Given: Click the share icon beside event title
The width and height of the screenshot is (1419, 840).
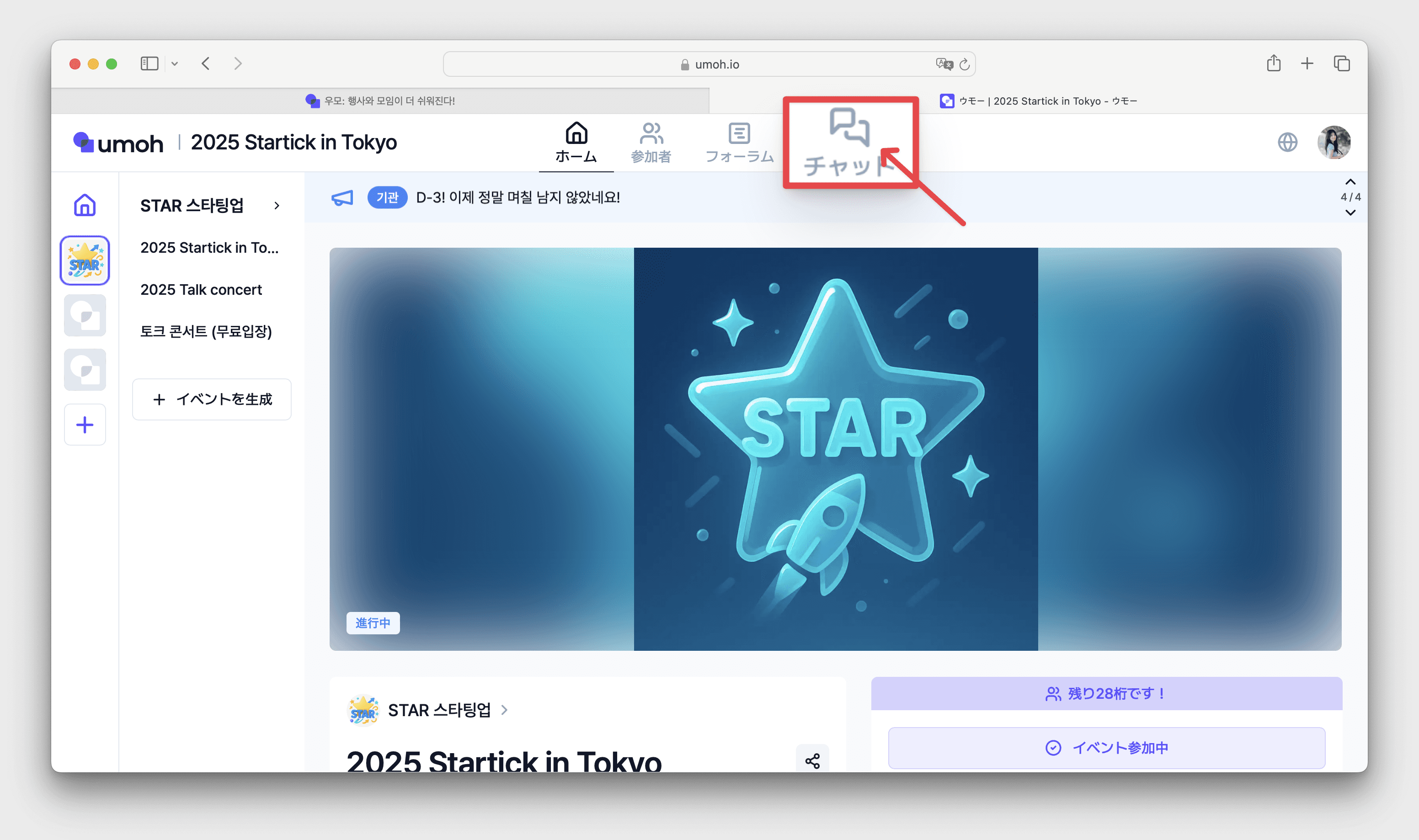Looking at the screenshot, I should coord(812,761).
